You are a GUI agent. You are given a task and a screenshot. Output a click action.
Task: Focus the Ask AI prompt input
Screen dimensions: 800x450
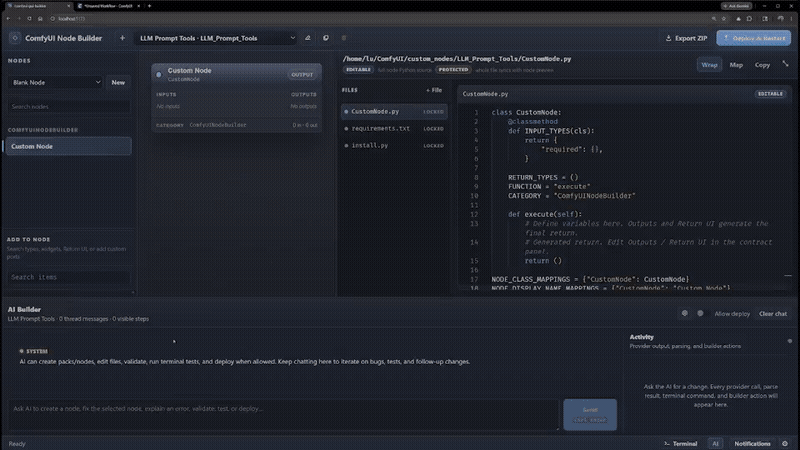click(284, 414)
